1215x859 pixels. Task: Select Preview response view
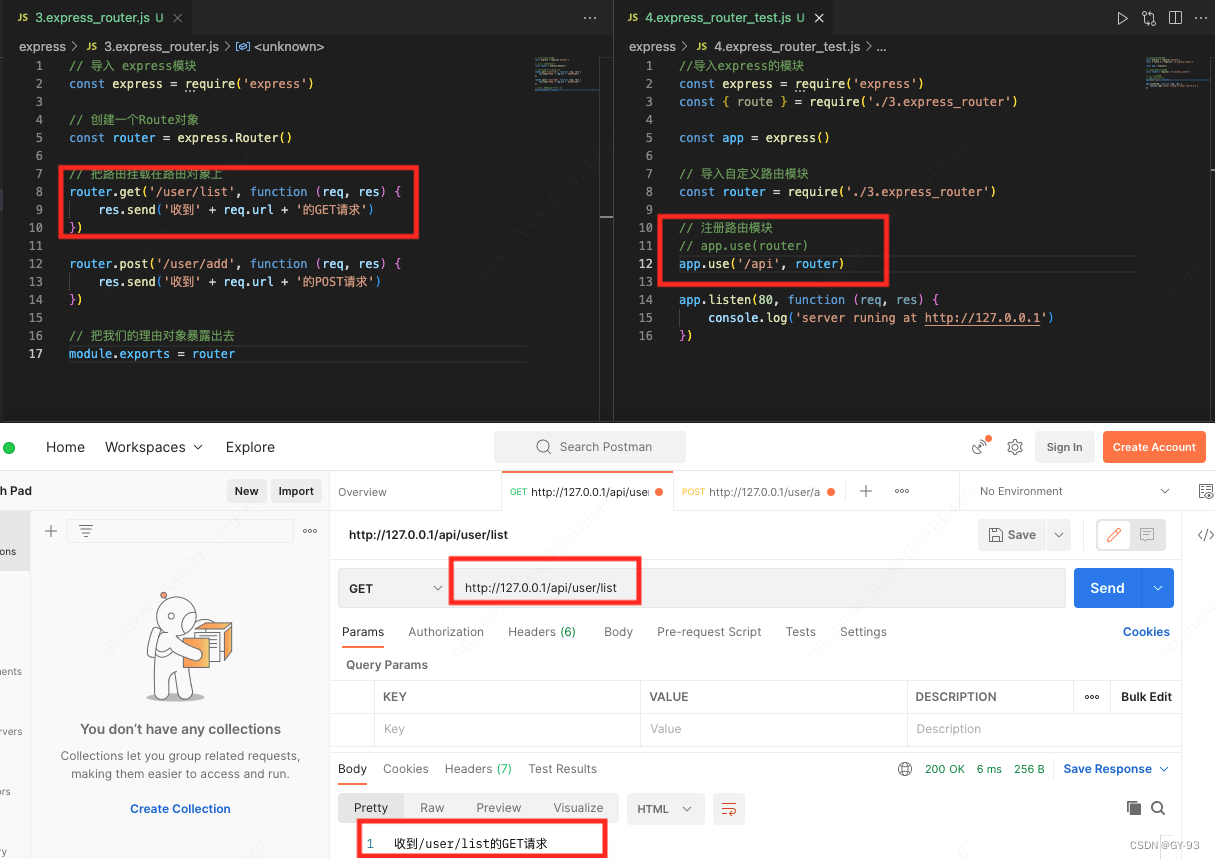pos(499,808)
